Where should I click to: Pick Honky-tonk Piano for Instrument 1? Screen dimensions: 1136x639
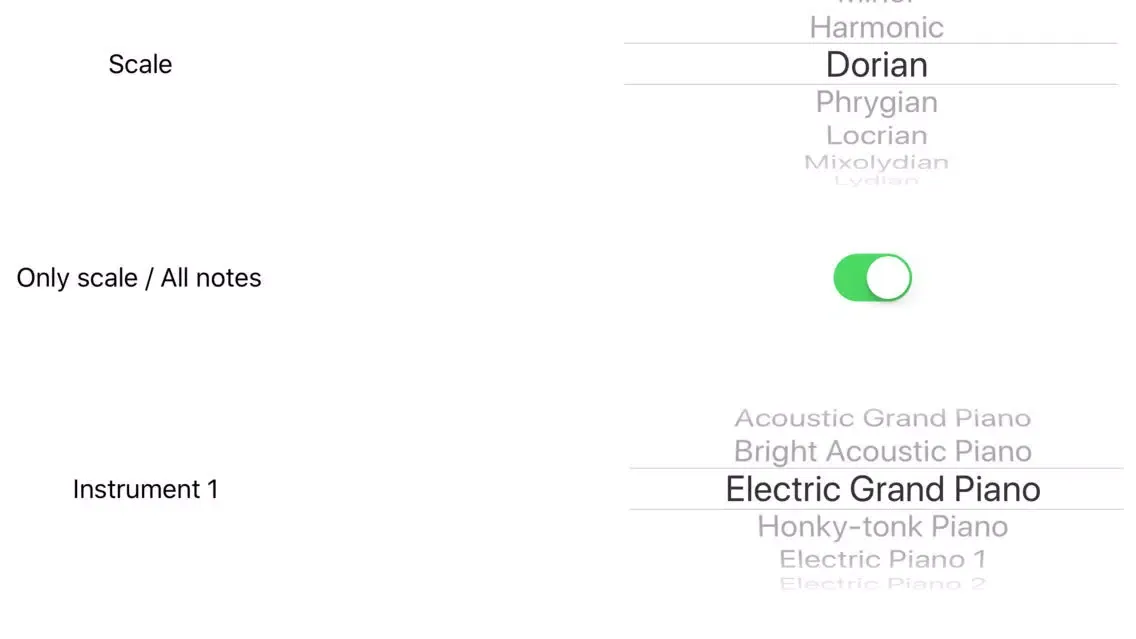pos(882,527)
